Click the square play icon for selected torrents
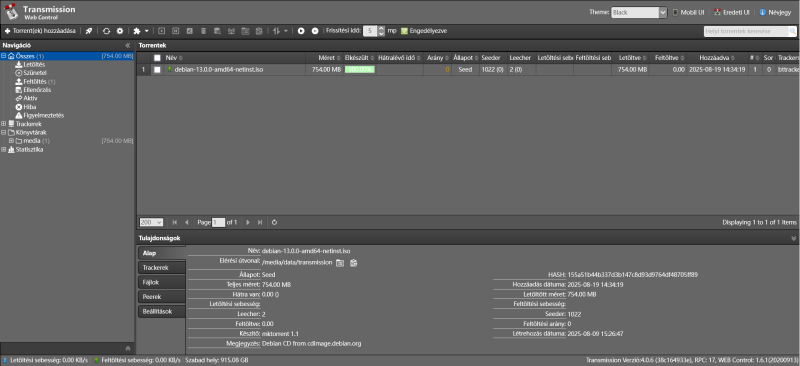800x366 pixels. tap(162, 31)
